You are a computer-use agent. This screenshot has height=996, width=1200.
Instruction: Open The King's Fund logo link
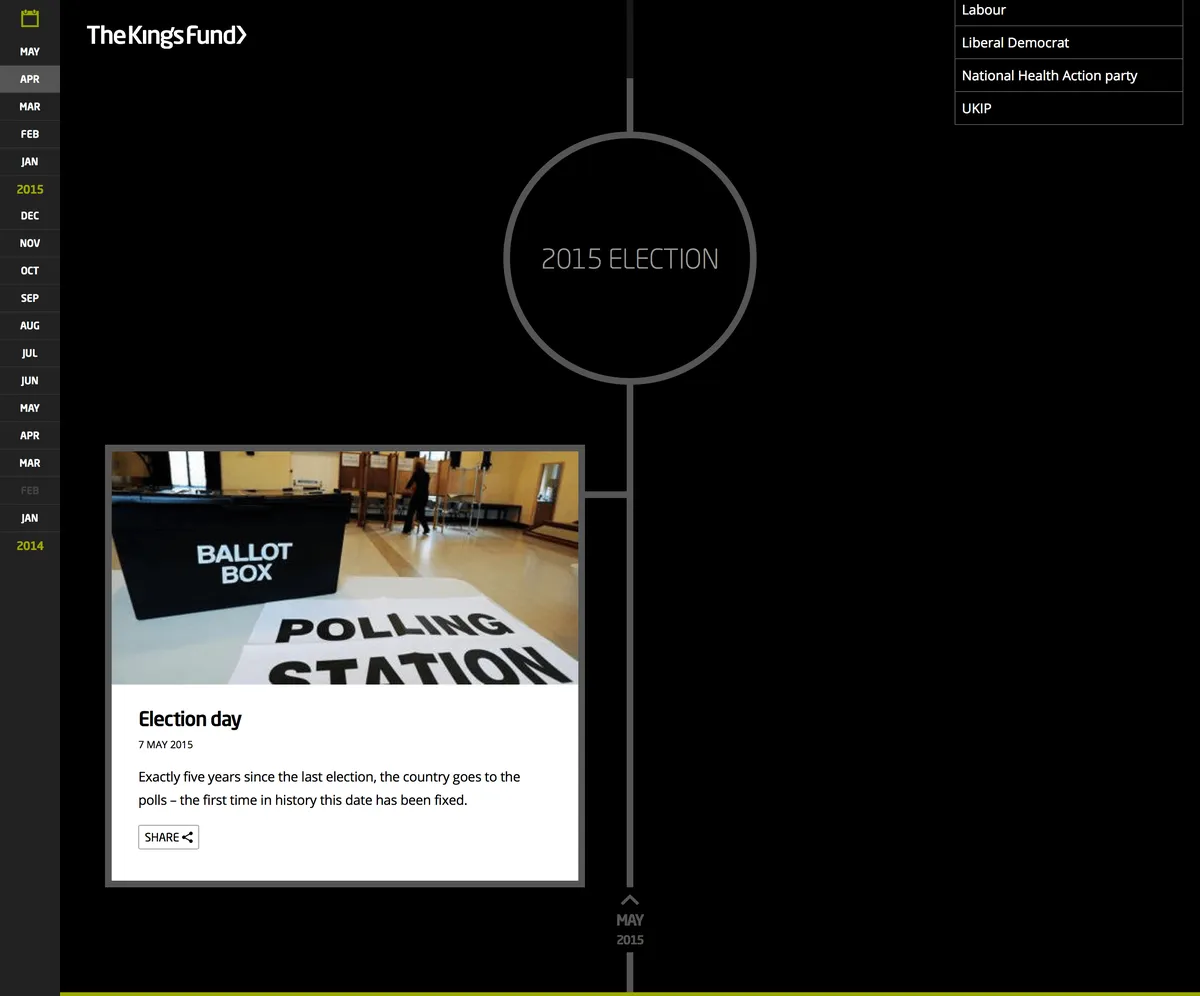(x=166, y=35)
